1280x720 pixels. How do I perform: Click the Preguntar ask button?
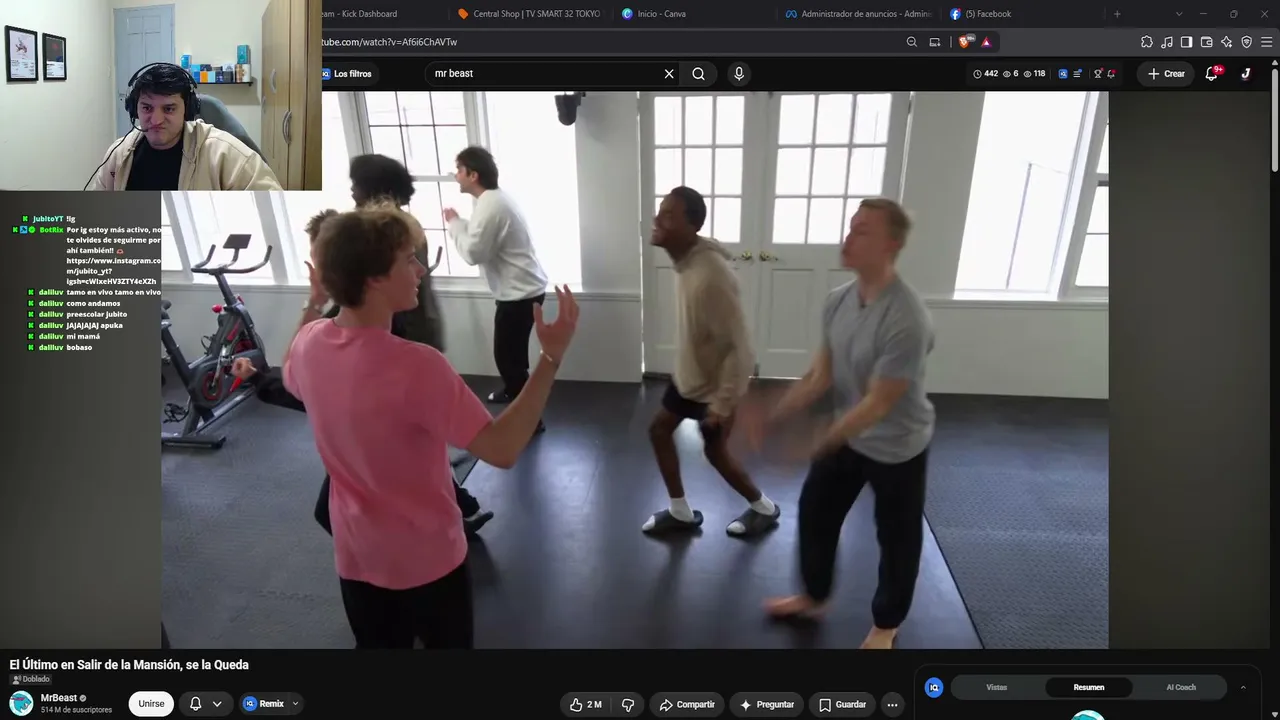(767, 705)
